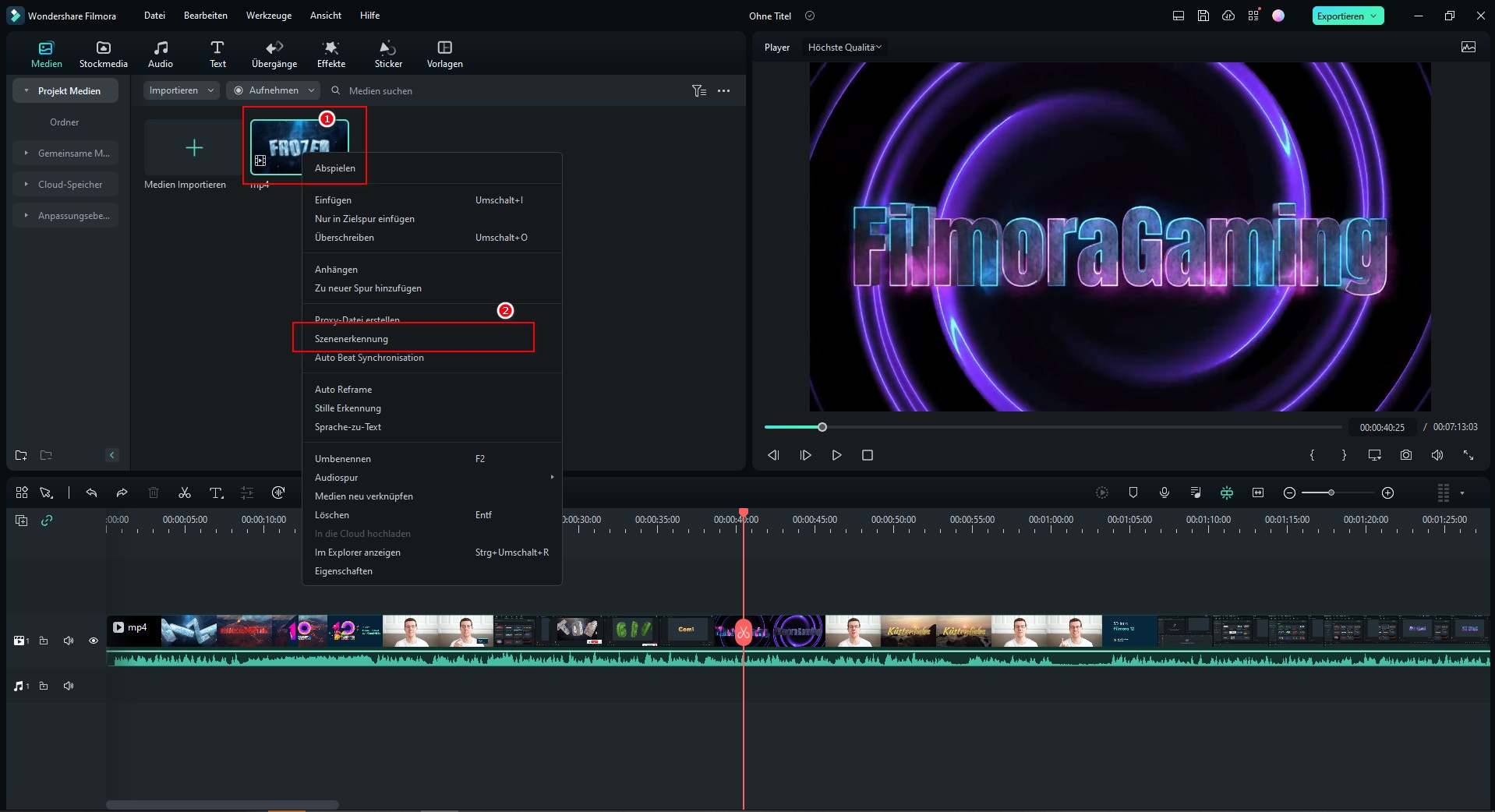
Task: Click the Exportieren button
Action: coord(1348,16)
